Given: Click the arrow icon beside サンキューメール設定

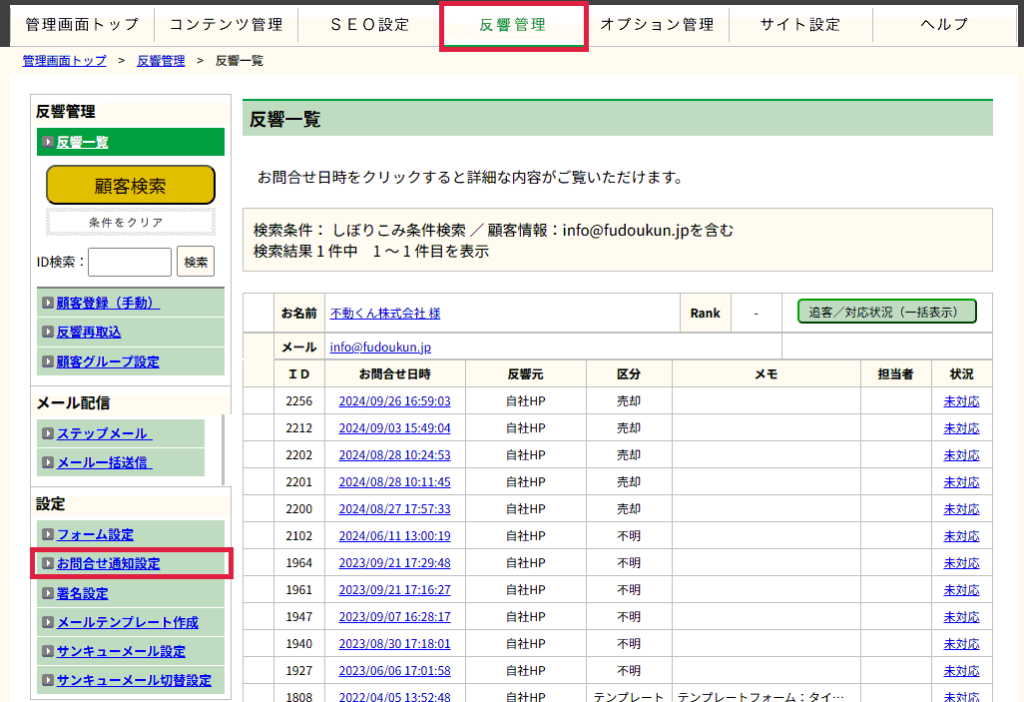Looking at the screenshot, I should pyautogui.click(x=48, y=651).
